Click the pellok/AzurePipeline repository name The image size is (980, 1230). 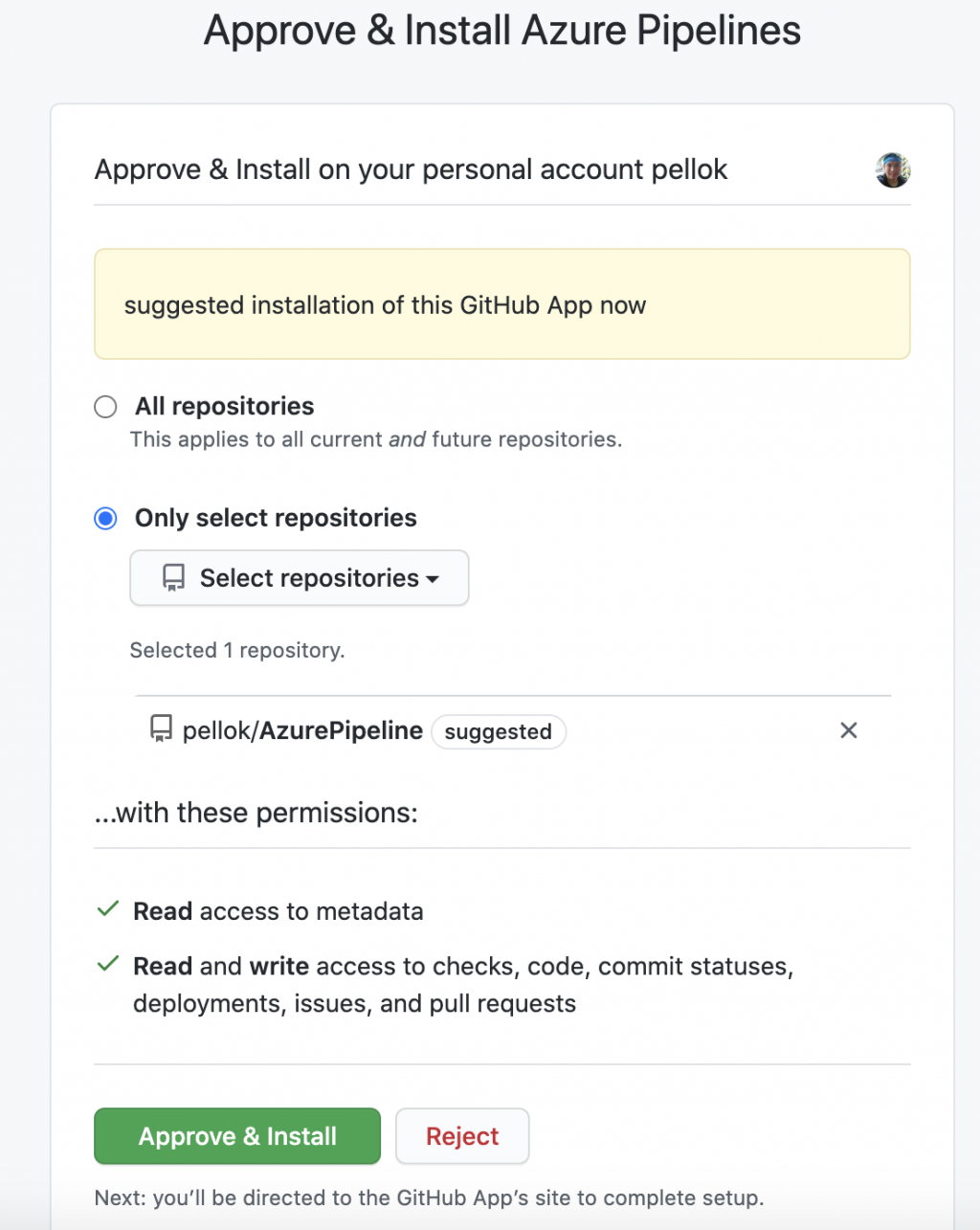(x=302, y=730)
